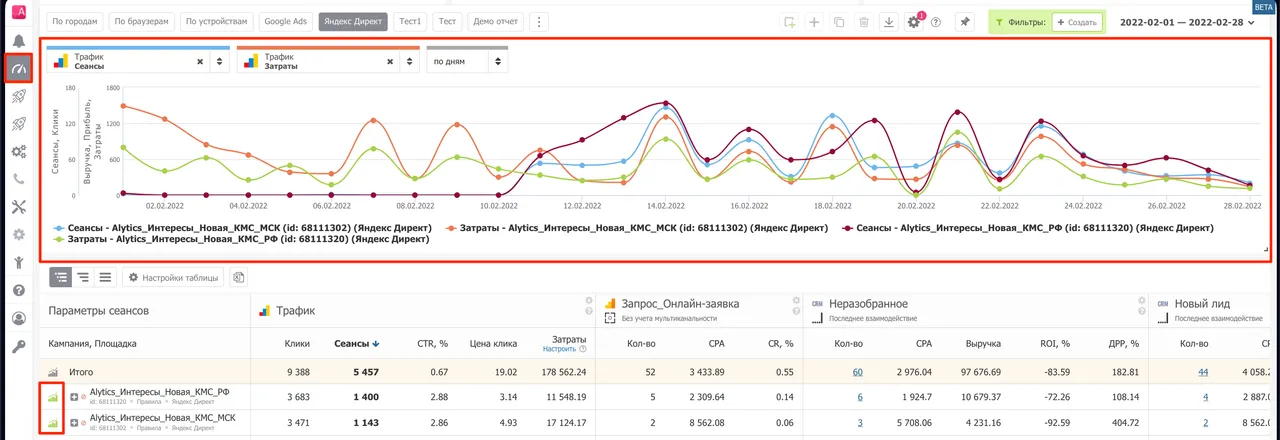Viewport: 1280px width, 440px height.
Task: Sort by Сеансы column header
Action: 356,344
